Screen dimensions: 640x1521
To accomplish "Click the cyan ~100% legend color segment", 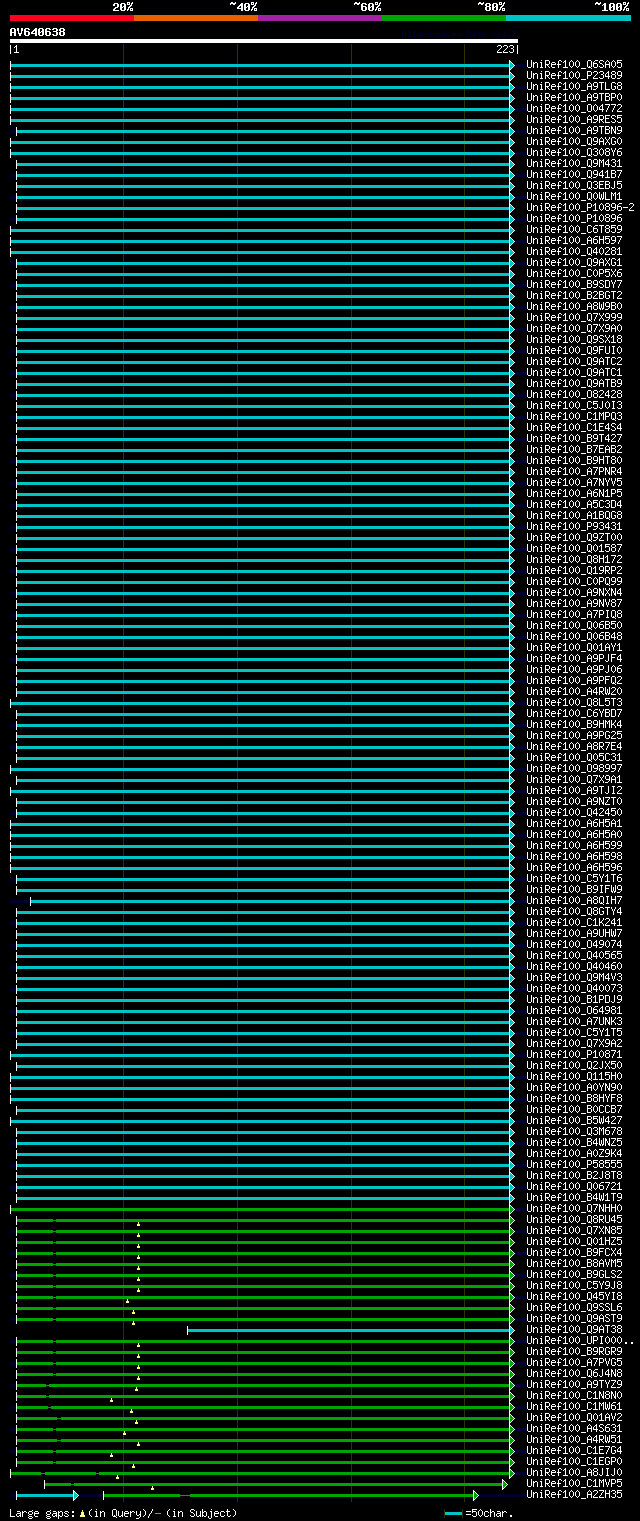I will [568, 18].
